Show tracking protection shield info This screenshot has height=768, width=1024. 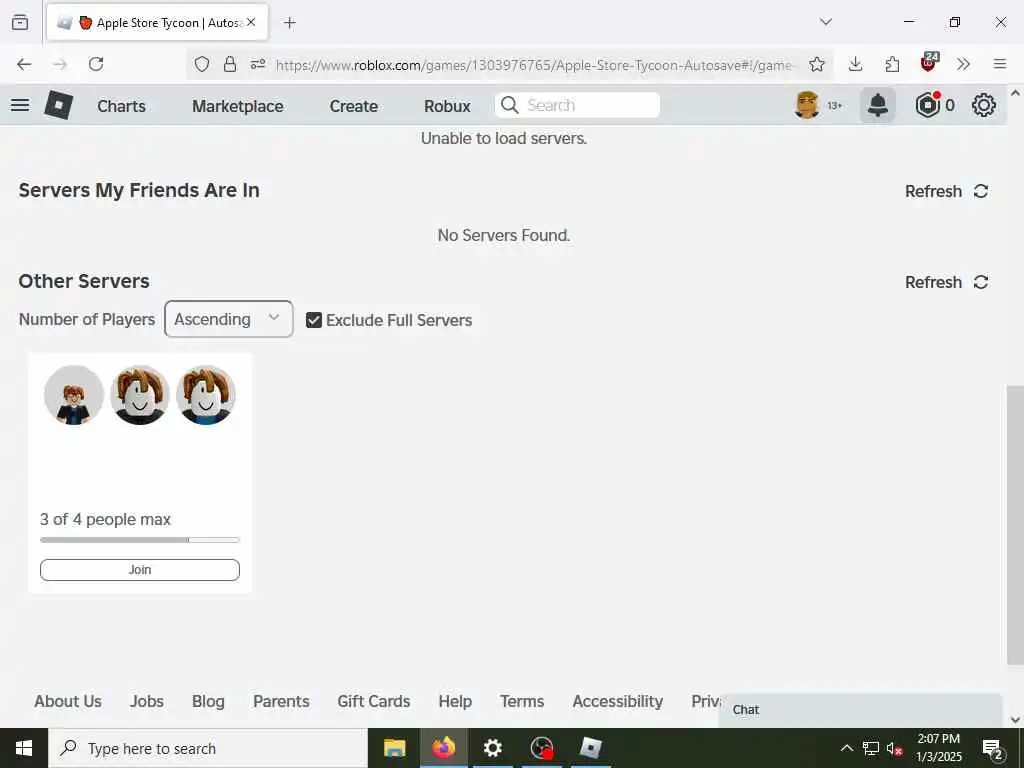tap(202, 64)
